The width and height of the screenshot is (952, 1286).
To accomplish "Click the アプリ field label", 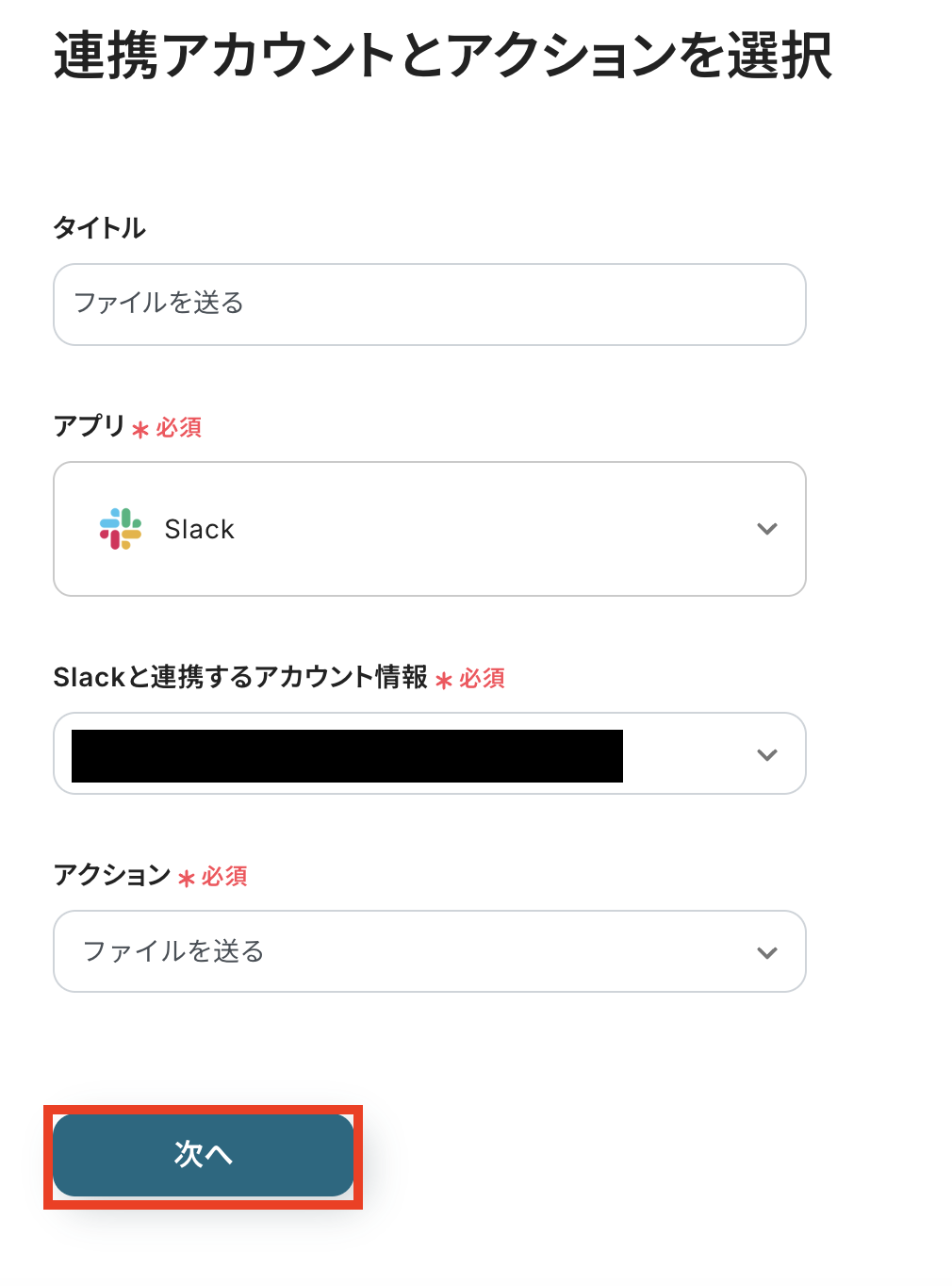I will (90, 426).
